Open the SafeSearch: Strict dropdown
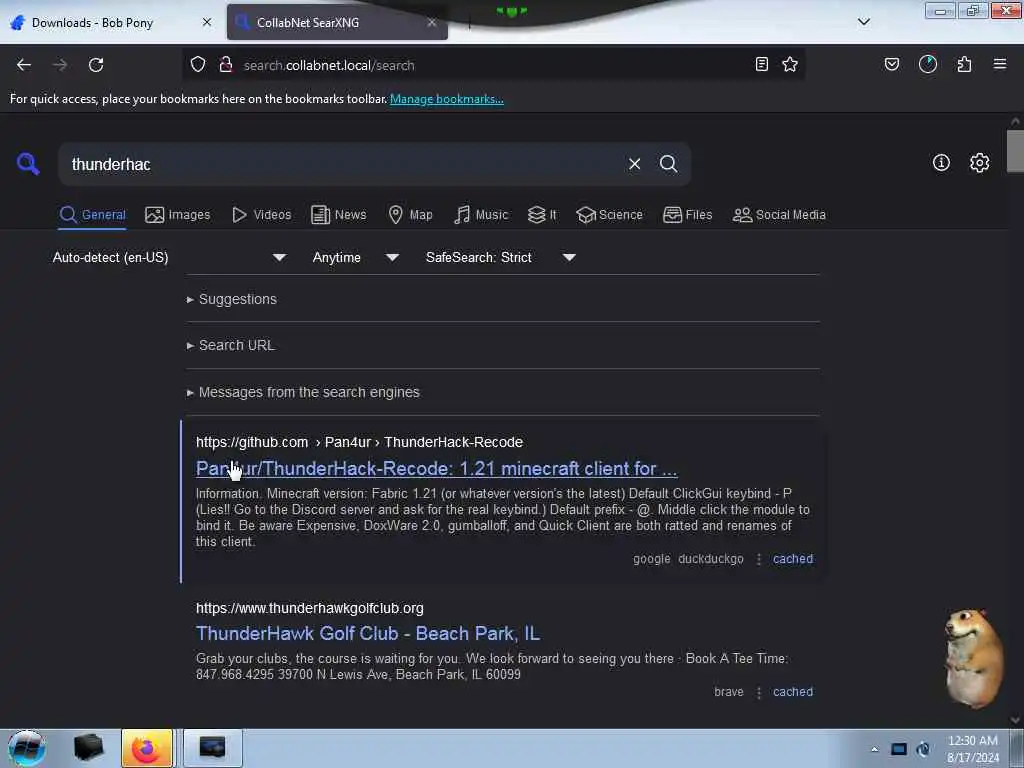Screen dimensions: 1024x768 (x=501, y=257)
